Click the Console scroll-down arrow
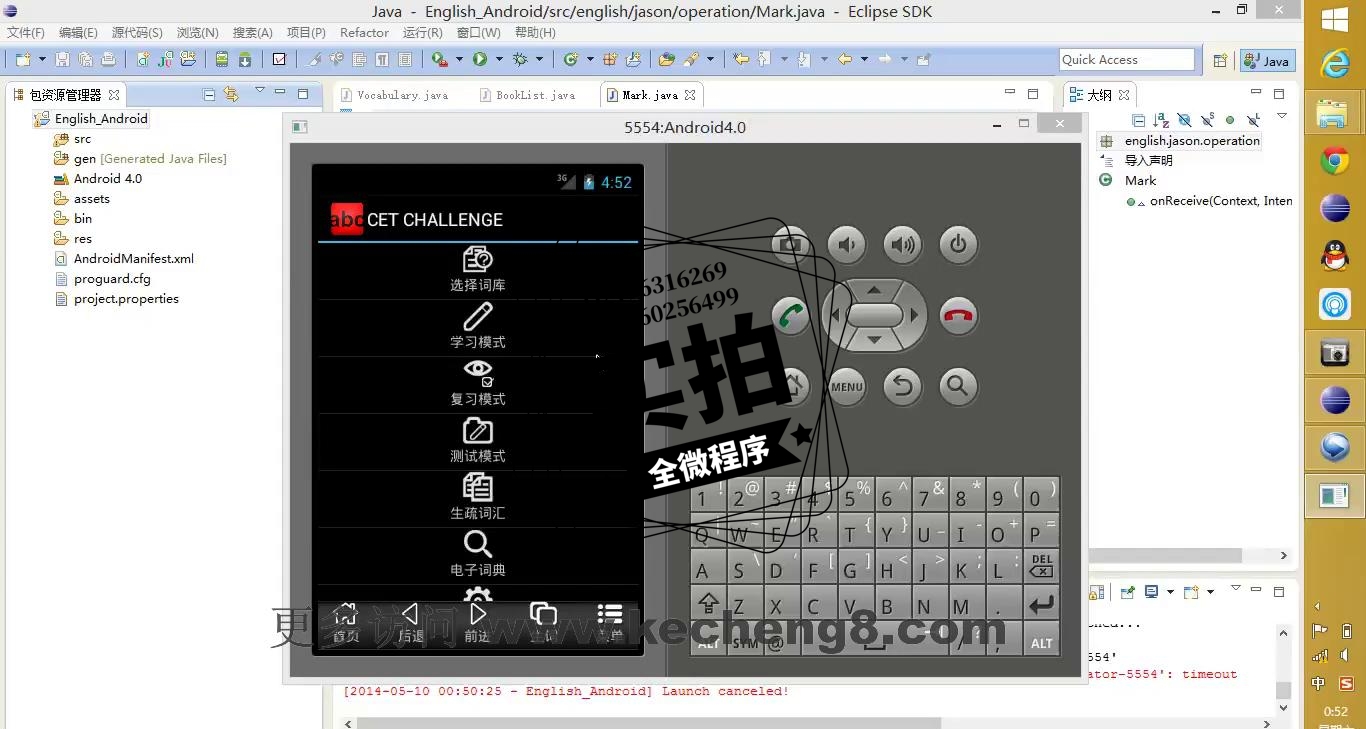This screenshot has height=729, width=1366. point(1283,710)
